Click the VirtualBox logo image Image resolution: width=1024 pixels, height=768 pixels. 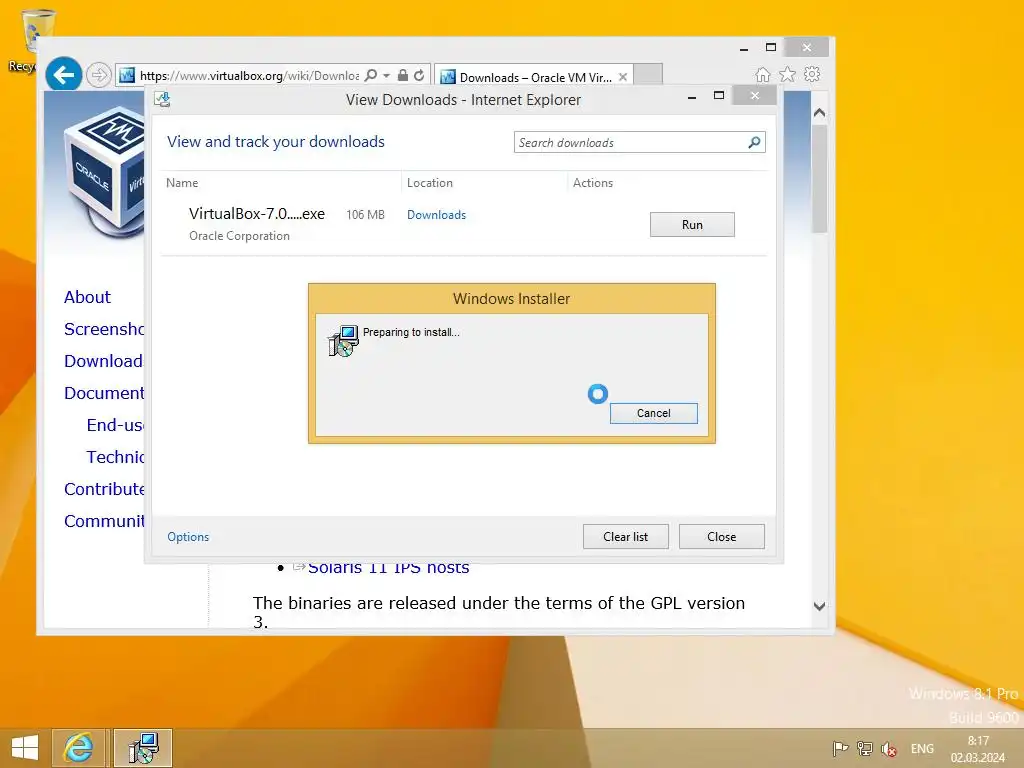(104, 170)
